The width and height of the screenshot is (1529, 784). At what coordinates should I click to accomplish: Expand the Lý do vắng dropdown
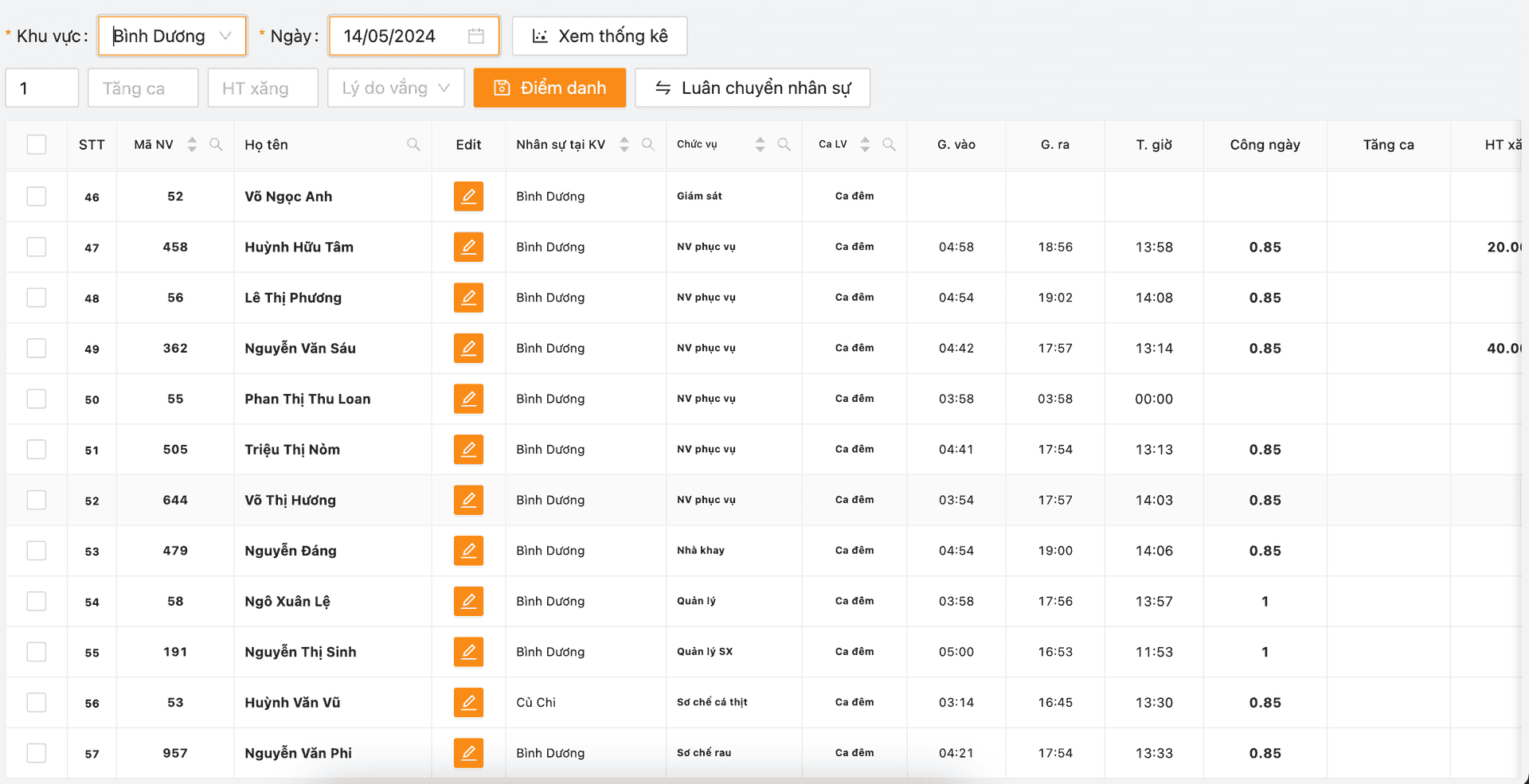click(396, 88)
